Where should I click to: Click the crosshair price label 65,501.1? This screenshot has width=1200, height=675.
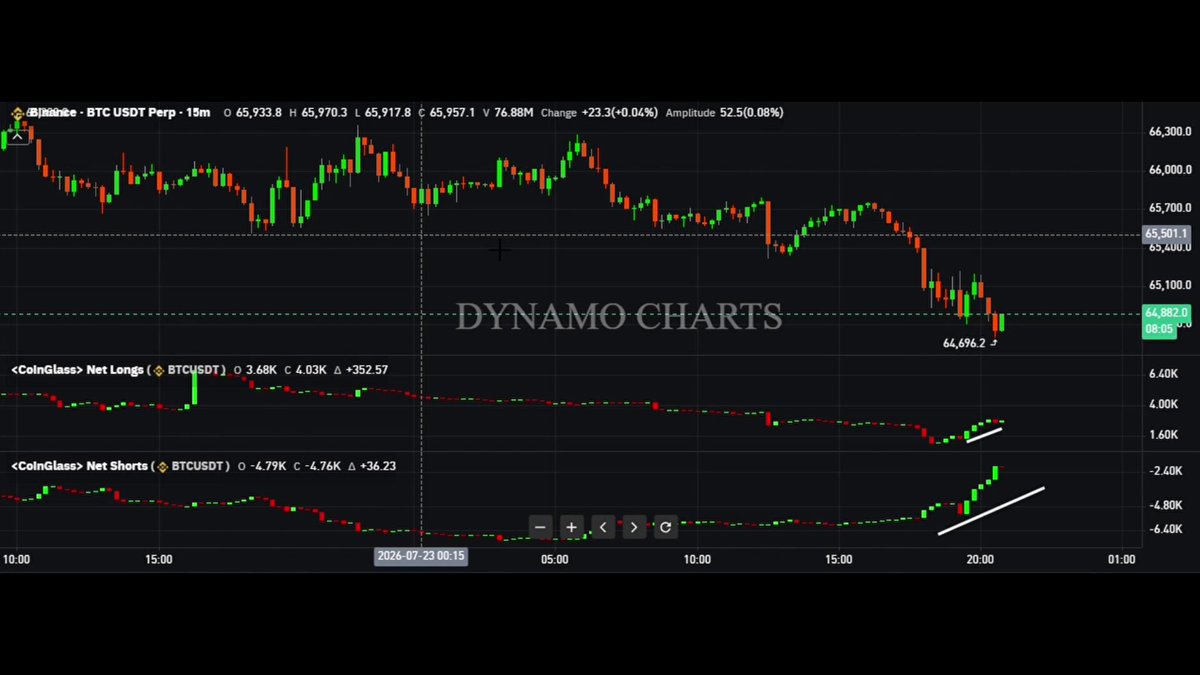[x=1167, y=234]
